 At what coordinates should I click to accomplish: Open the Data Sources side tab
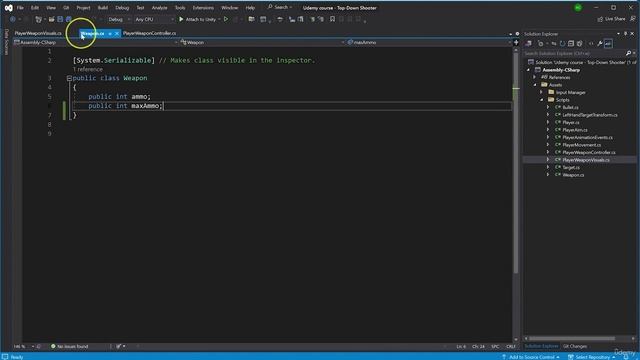(x=6, y=42)
